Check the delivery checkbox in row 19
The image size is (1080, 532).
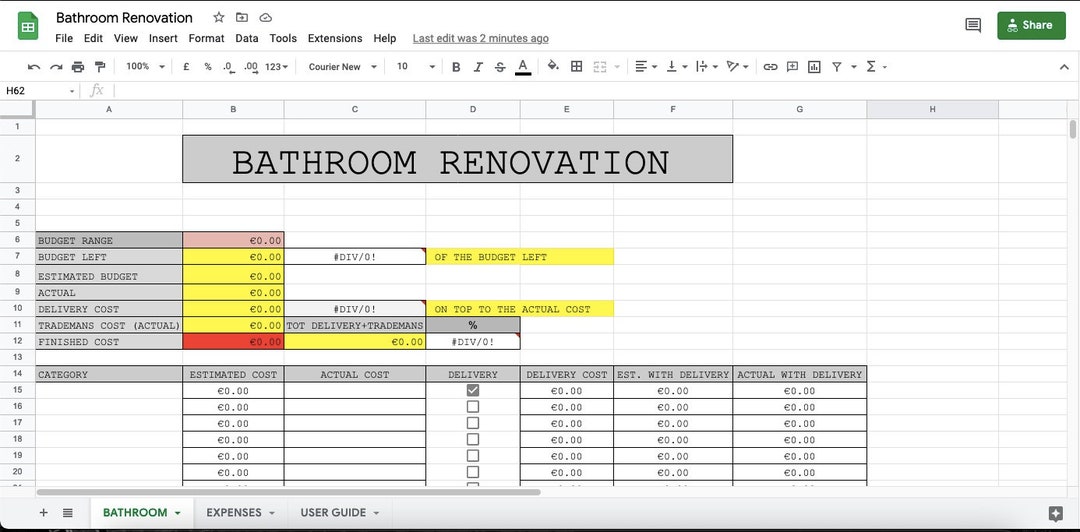click(x=472, y=456)
